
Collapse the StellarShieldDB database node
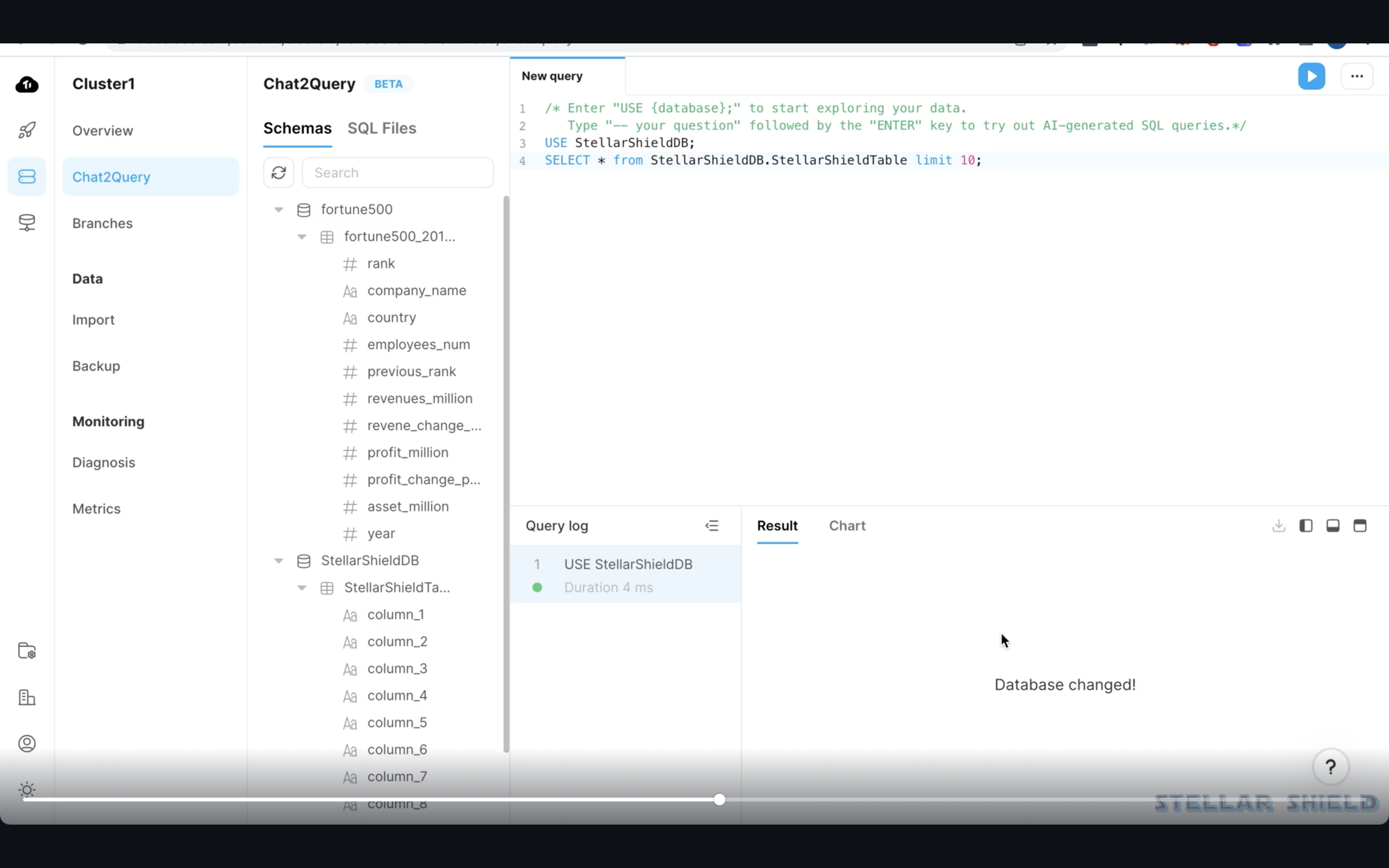point(278,561)
